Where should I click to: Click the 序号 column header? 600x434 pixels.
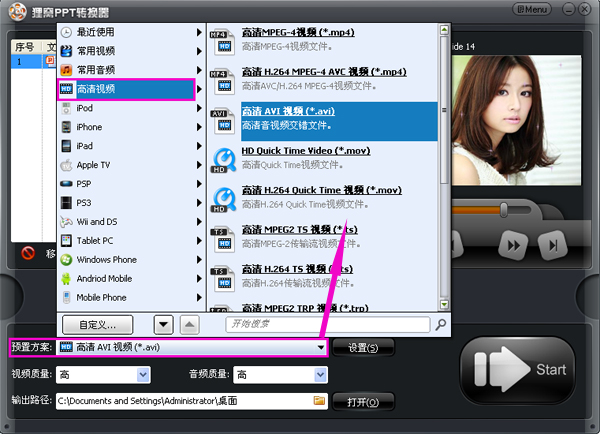26,47
